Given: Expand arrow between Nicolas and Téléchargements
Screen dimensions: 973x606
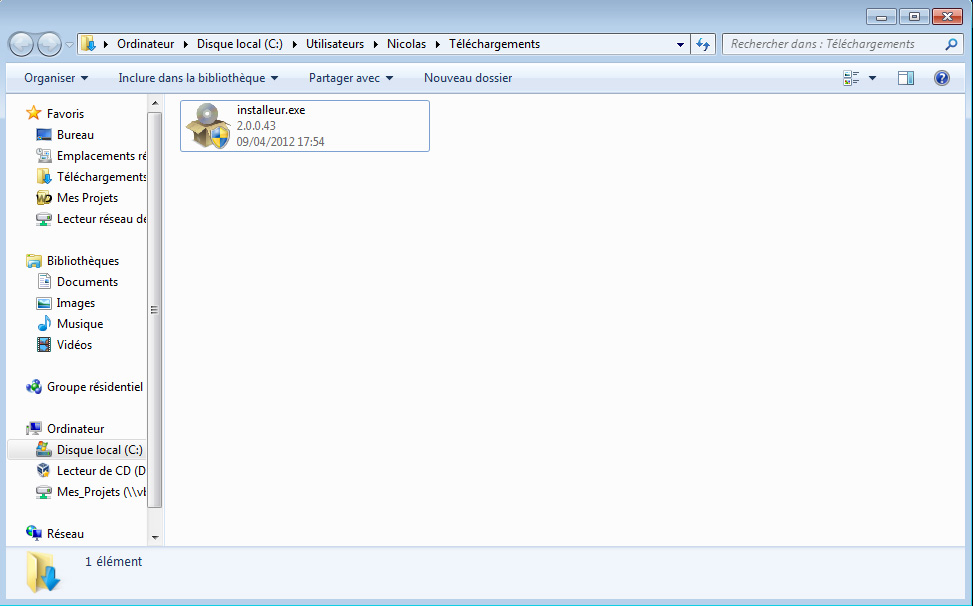Looking at the screenshot, I should 437,44.
